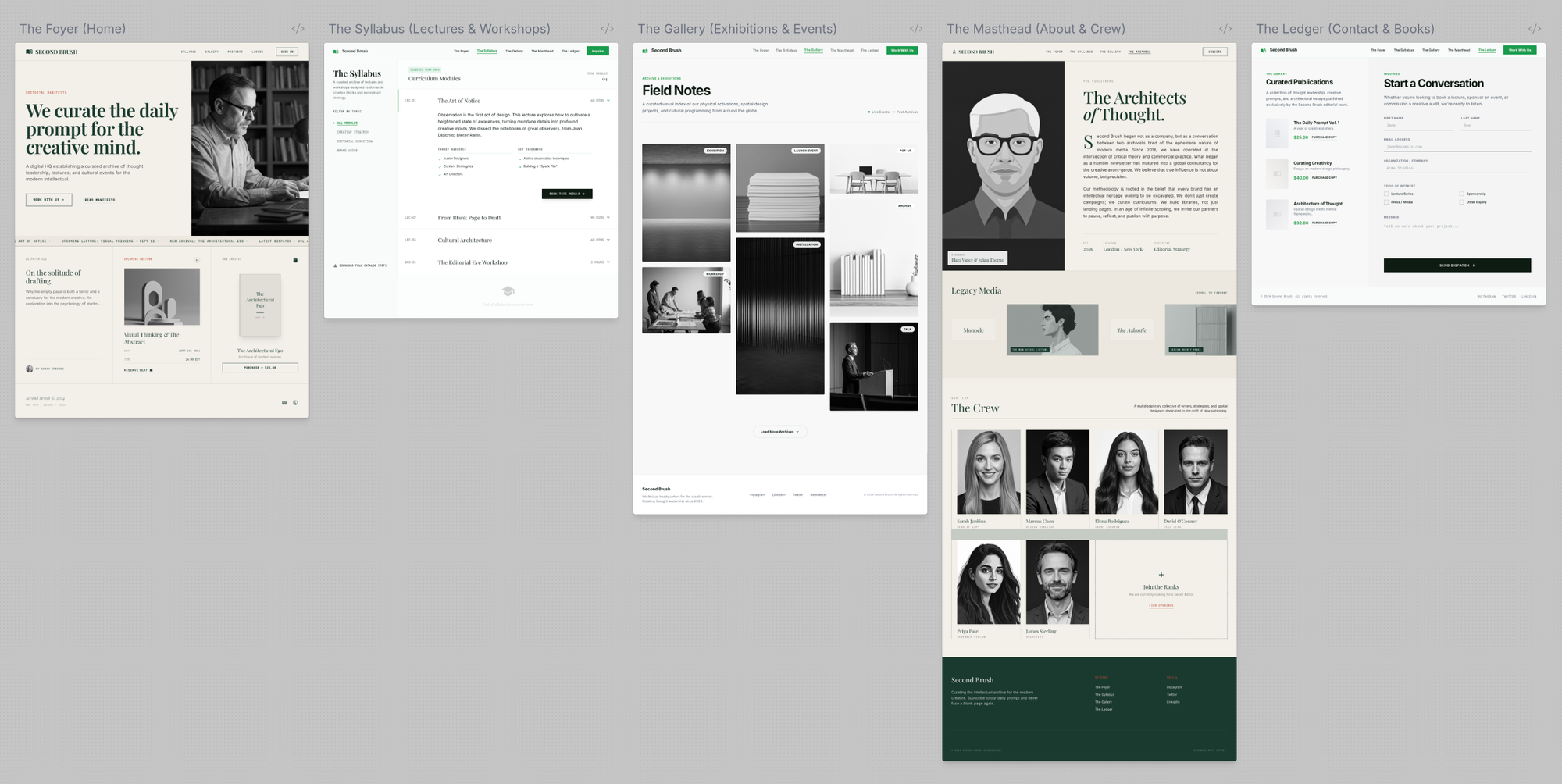The width and height of the screenshot is (1562, 784).
Task: Click Book This Module button
Action: (x=567, y=194)
